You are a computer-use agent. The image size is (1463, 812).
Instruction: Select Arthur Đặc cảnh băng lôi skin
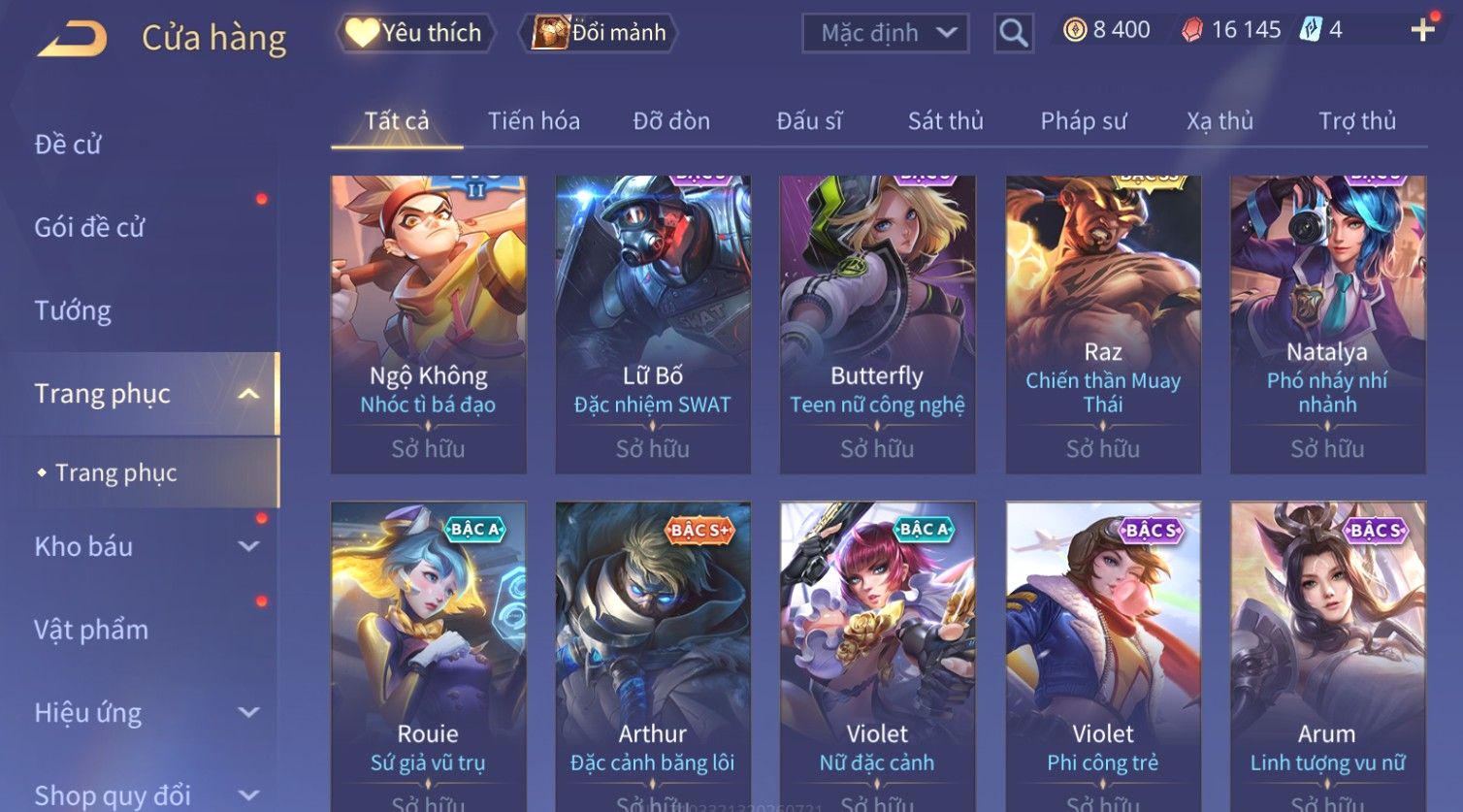[653, 656]
